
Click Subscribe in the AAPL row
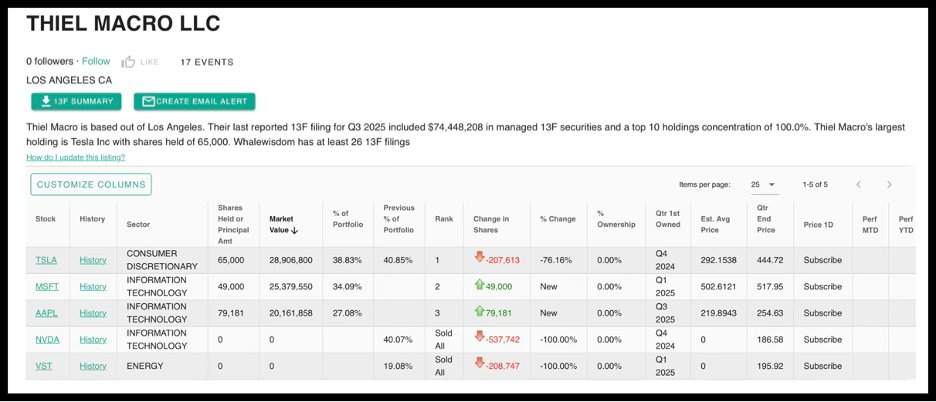[x=823, y=313]
